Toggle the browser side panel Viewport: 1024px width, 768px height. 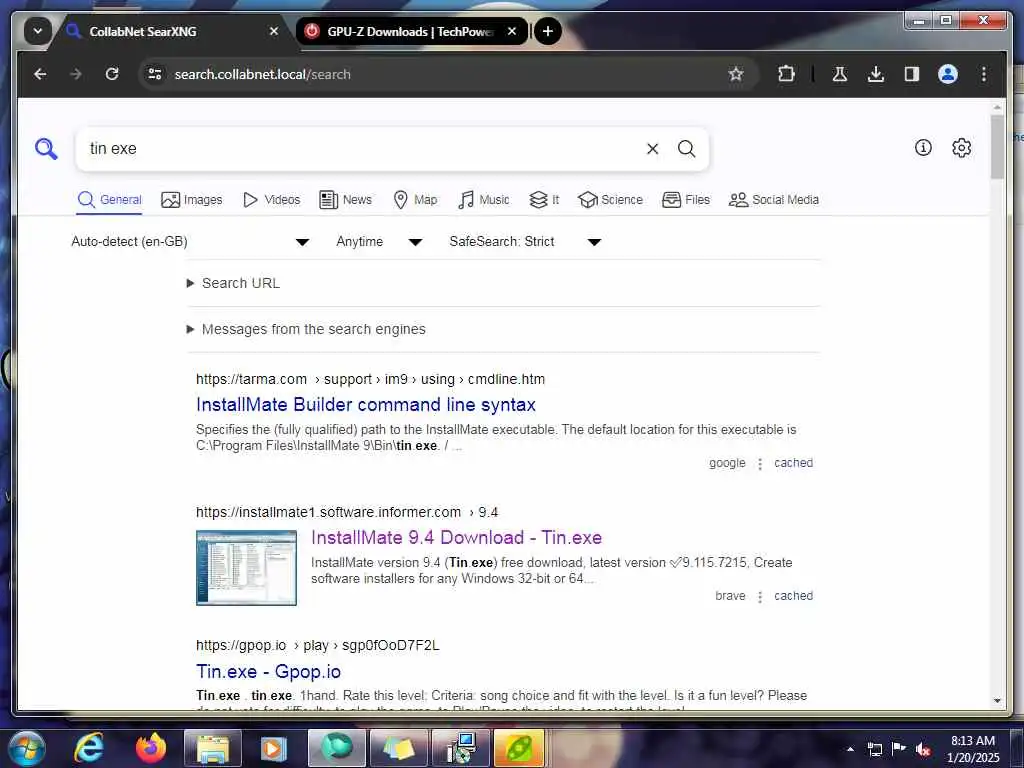[912, 74]
